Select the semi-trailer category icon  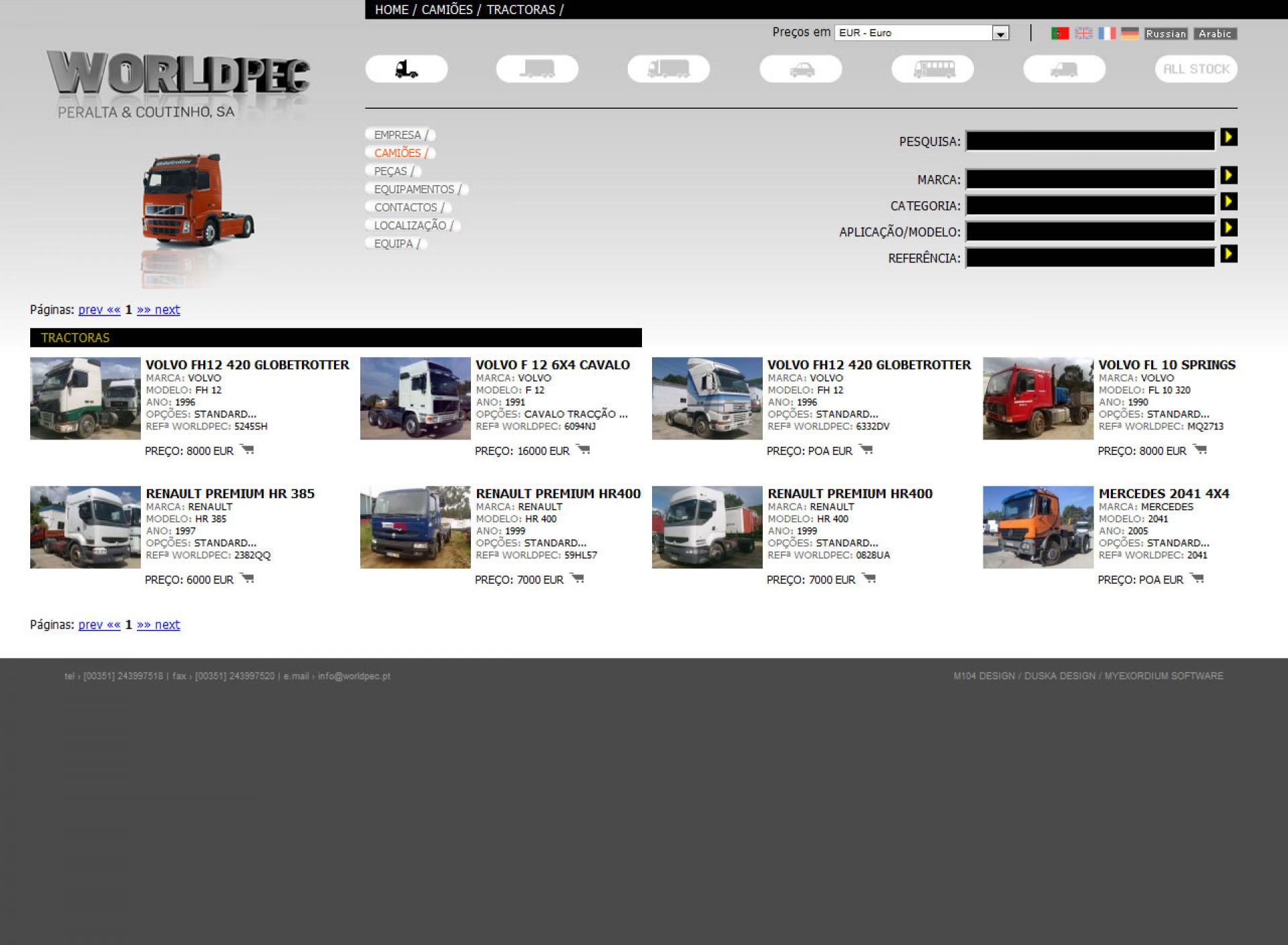click(537, 69)
